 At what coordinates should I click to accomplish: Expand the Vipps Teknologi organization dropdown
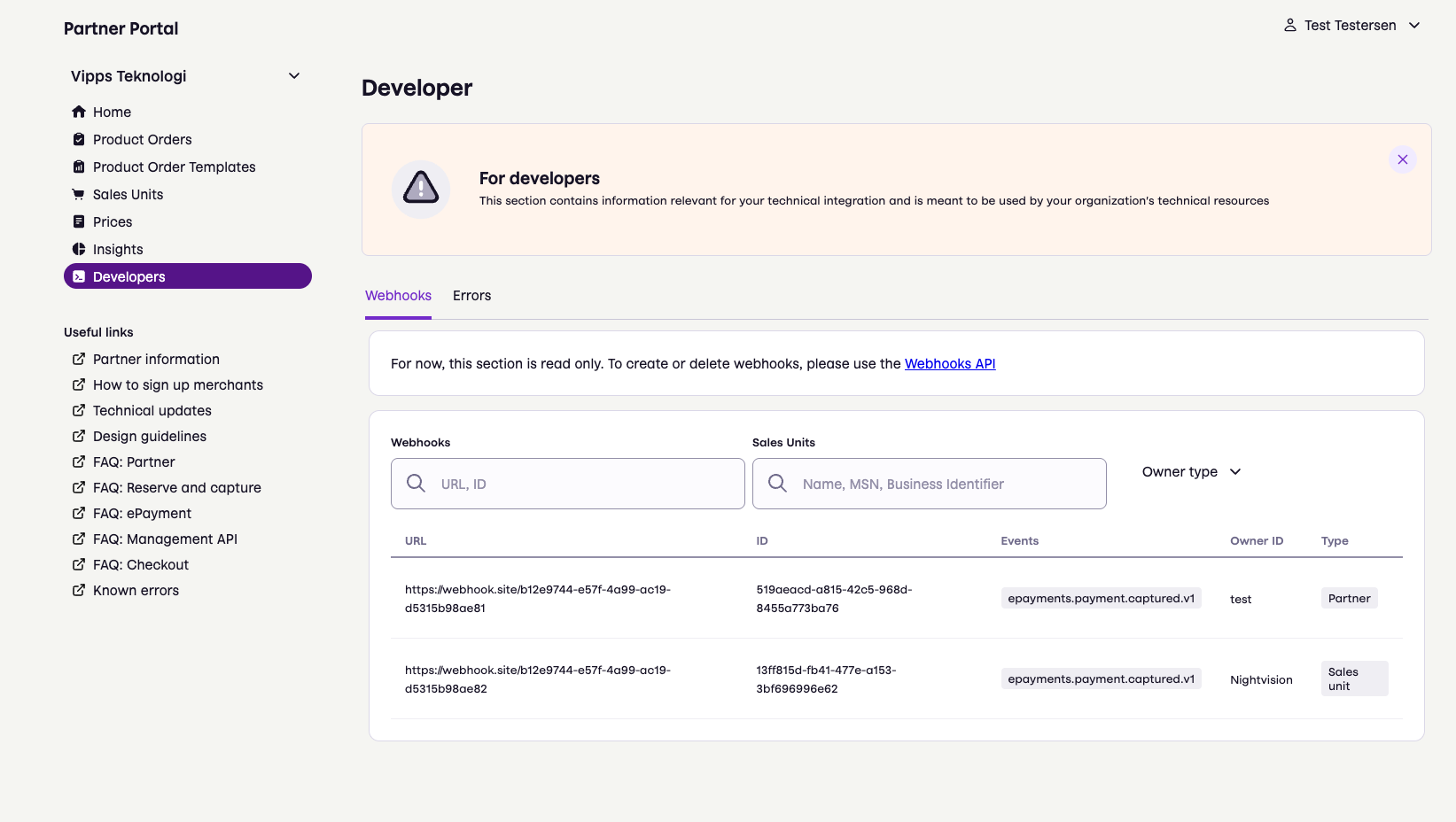click(x=294, y=76)
